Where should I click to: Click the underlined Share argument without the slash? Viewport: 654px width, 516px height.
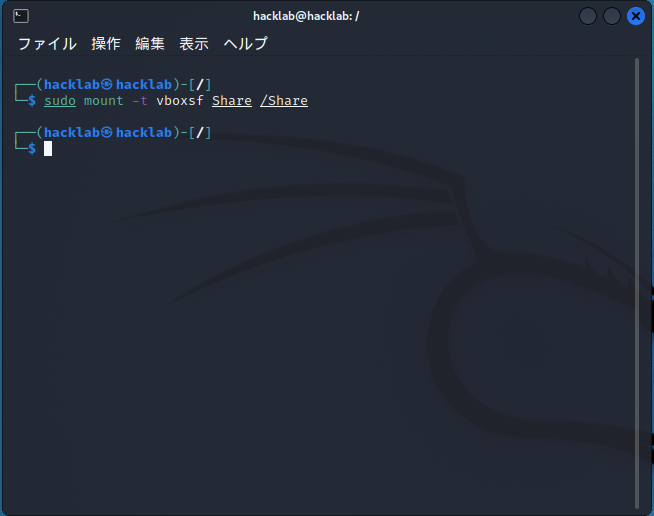coord(232,101)
